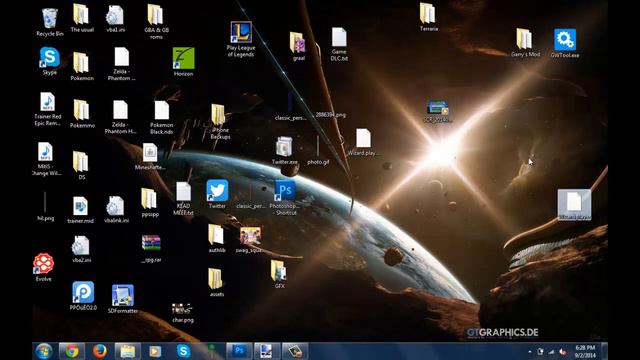
Task: Select the vba2.ini file
Action: pyautogui.click(x=81, y=249)
